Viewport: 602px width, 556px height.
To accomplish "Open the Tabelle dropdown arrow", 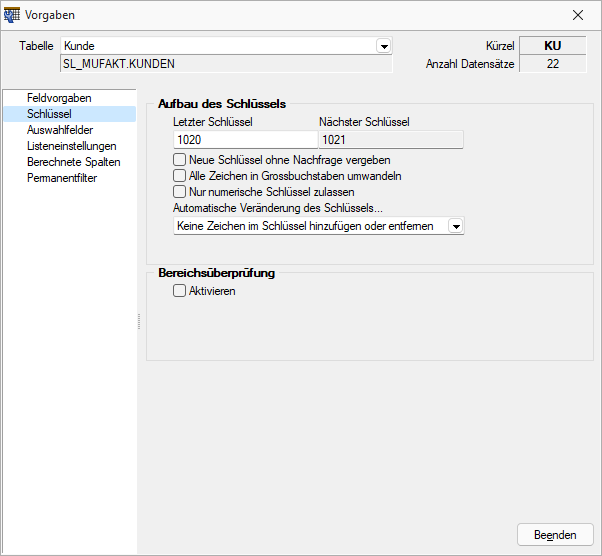I will 384,46.
